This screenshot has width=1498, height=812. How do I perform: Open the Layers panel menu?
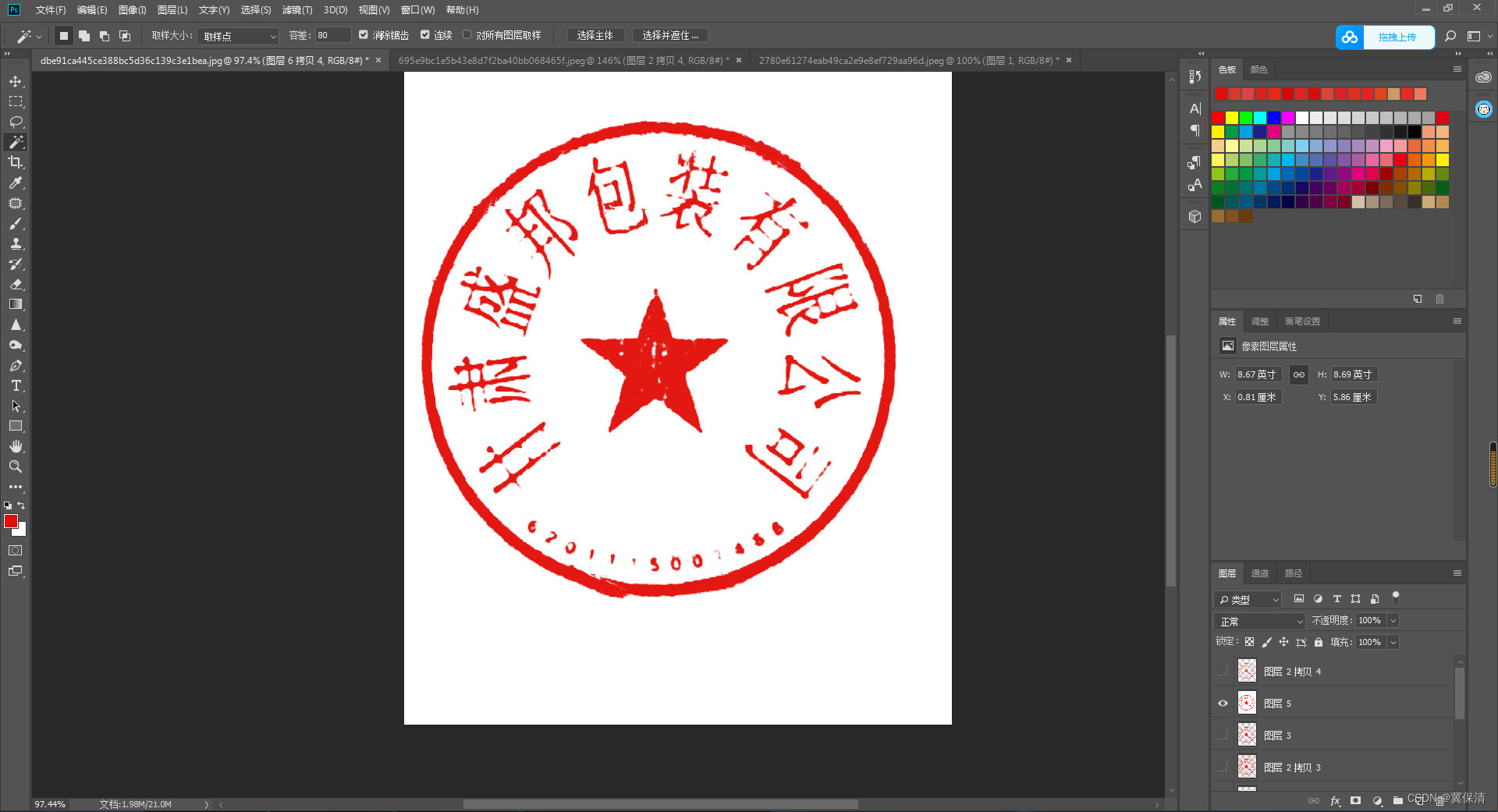click(1457, 573)
